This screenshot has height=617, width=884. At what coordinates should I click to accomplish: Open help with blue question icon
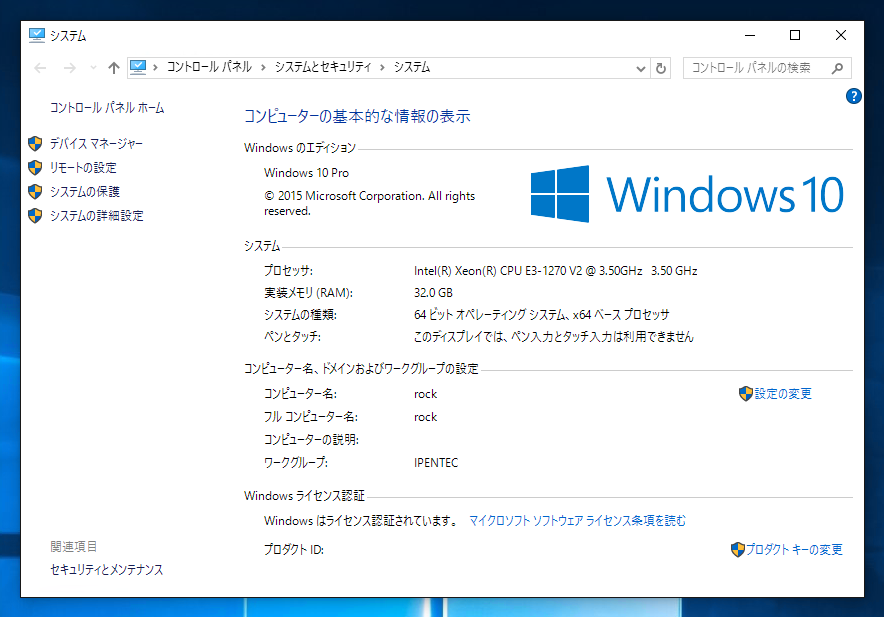pos(853,96)
